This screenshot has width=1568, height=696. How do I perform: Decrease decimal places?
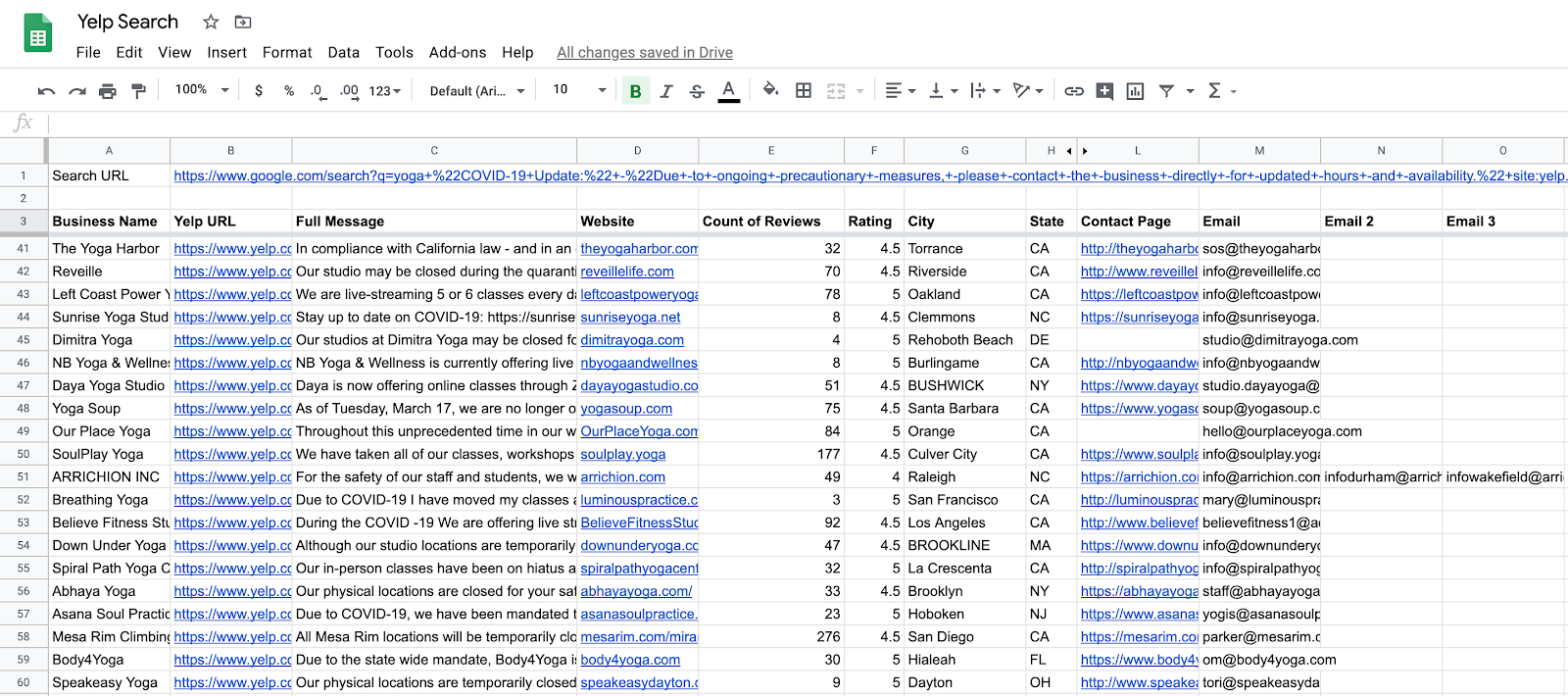point(318,91)
